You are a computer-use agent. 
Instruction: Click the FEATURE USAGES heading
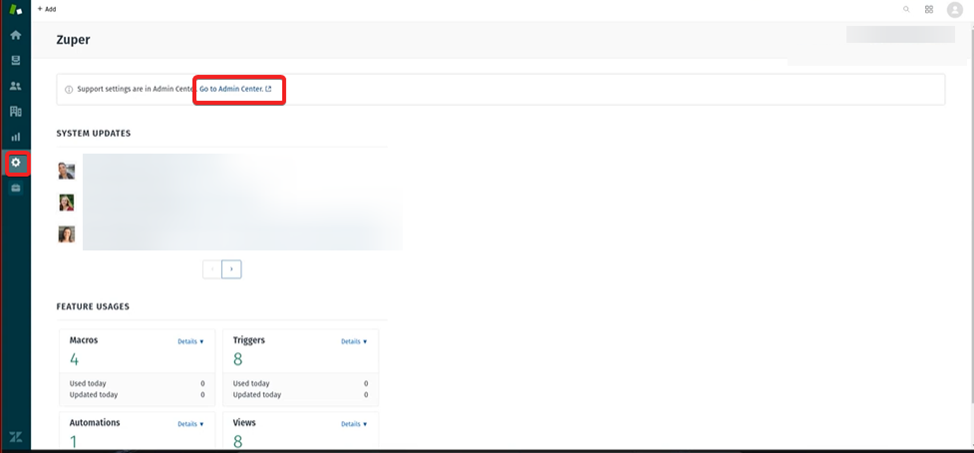point(93,307)
